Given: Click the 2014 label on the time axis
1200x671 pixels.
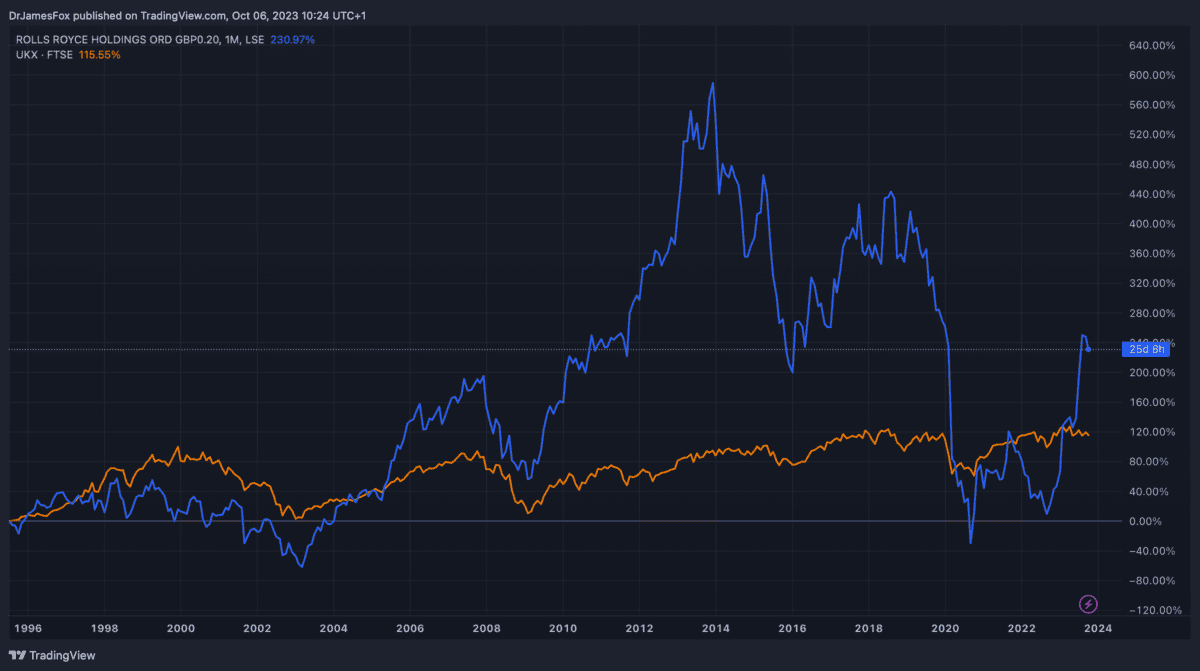Looking at the screenshot, I should click(x=714, y=628).
